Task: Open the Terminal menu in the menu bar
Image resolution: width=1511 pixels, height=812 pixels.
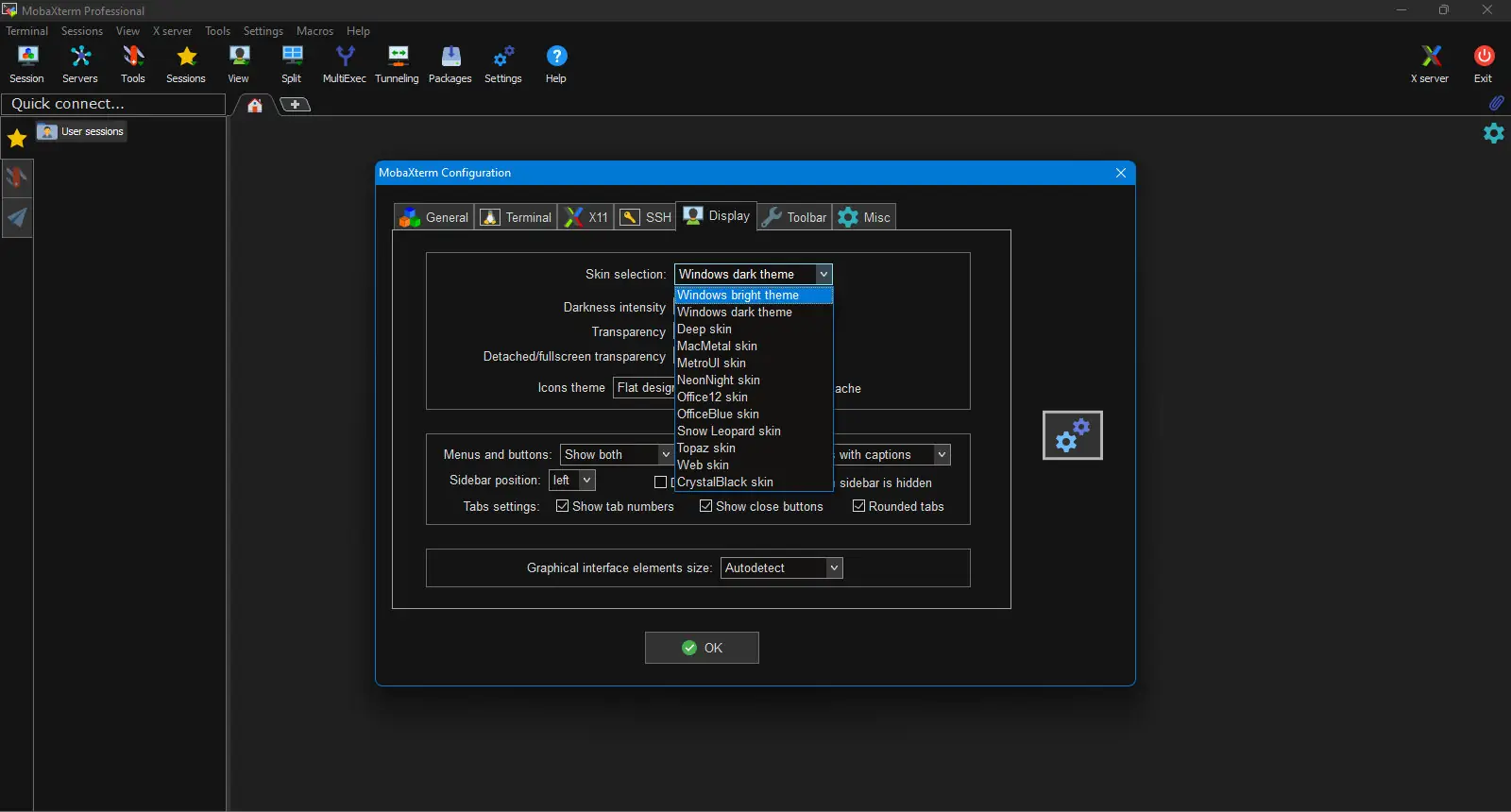Action: click(27, 31)
